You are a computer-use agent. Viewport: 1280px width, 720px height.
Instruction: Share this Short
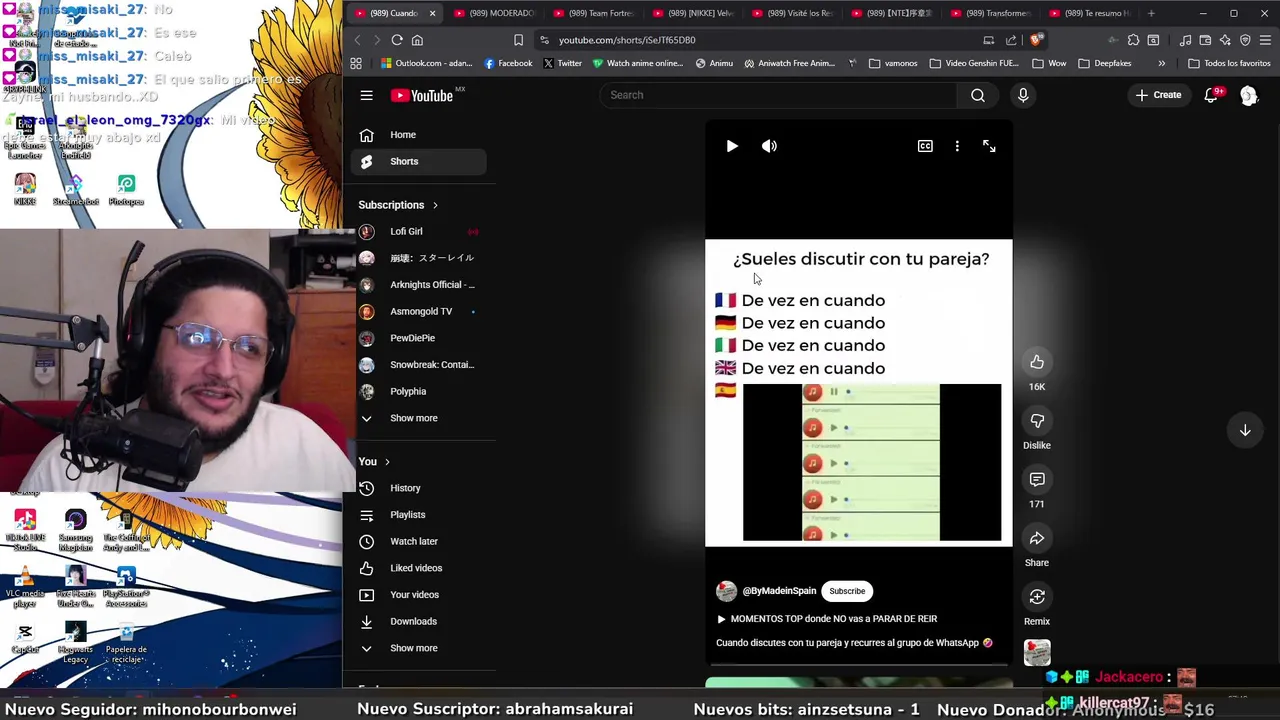click(1037, 539)
